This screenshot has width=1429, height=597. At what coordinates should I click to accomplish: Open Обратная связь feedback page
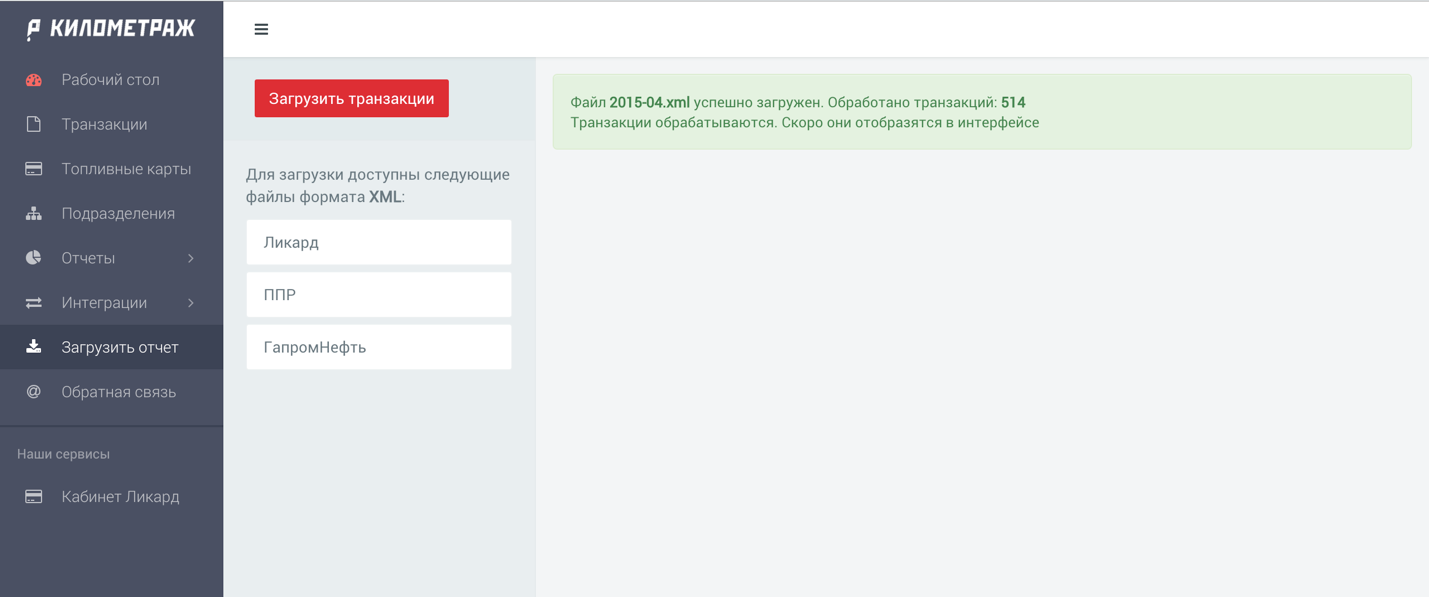tap(118, 392)
